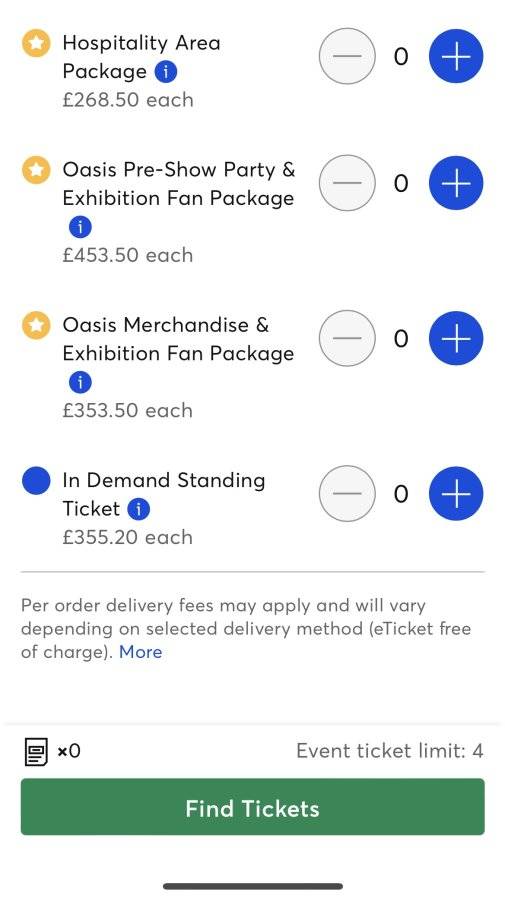Image resolution: width=505 pixels, height=900 pixels.
Task: Decrease Hospitality Area Package ticket quantity
Action: [347, 56]
